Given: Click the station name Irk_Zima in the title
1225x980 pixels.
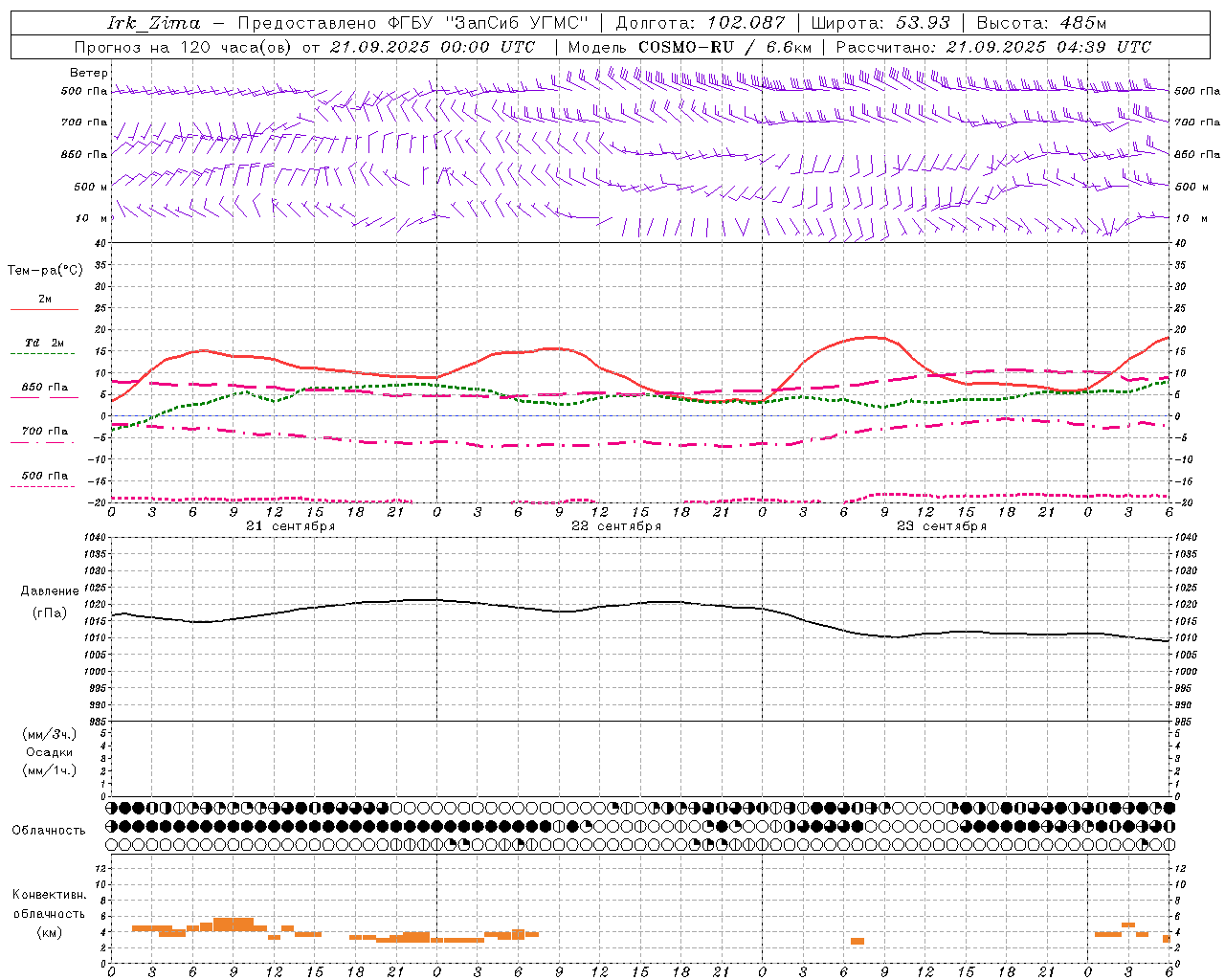Looking at the screenshot, I should [x=154, y=23].
